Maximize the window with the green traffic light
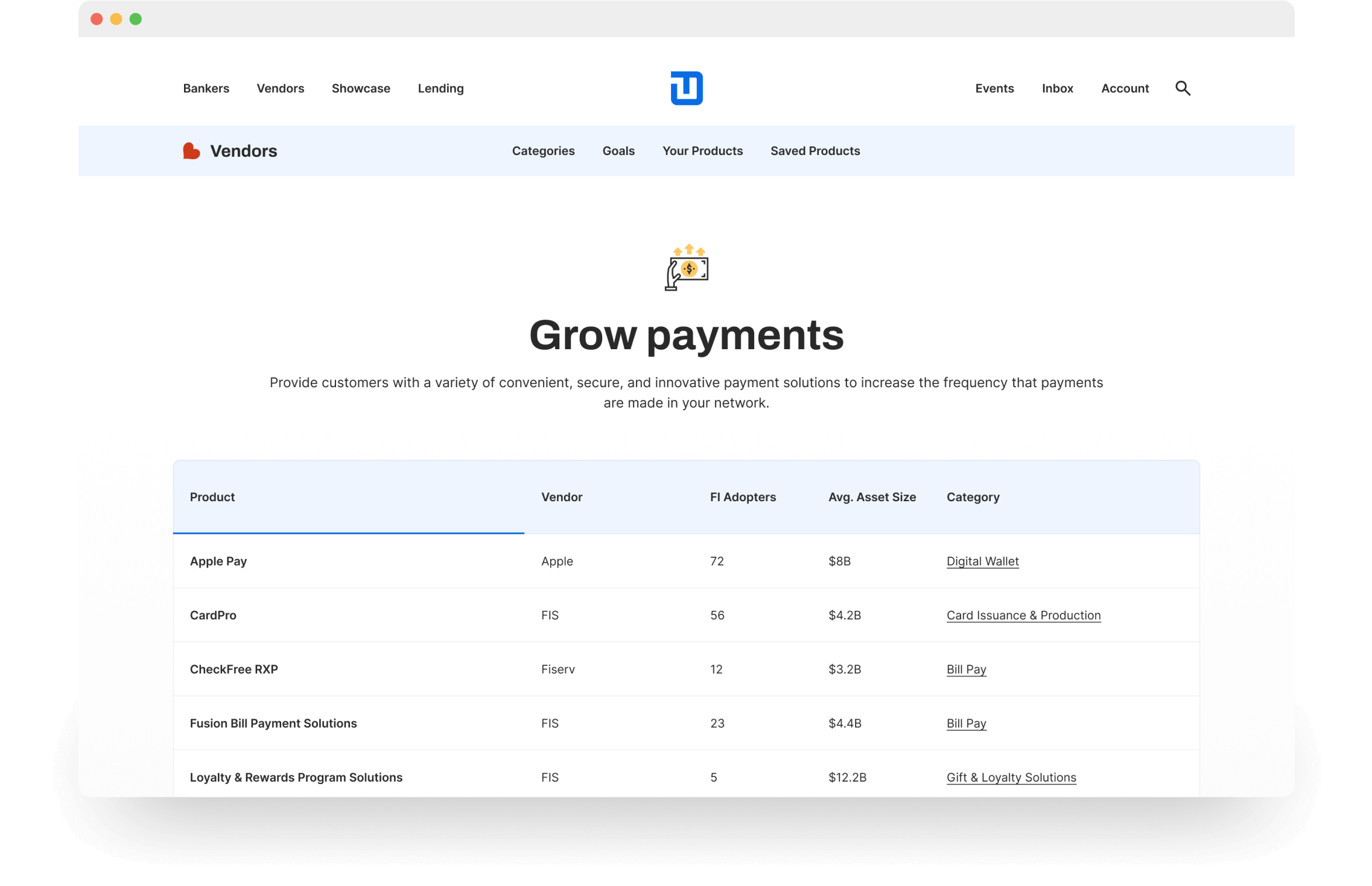 click(135, 19)
